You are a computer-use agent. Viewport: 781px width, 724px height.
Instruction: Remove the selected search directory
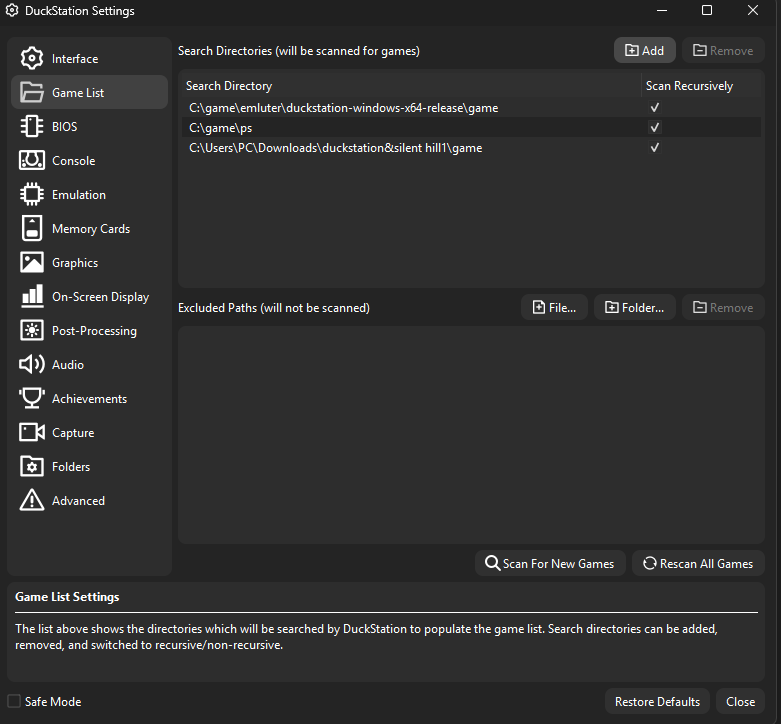(723, 50)
